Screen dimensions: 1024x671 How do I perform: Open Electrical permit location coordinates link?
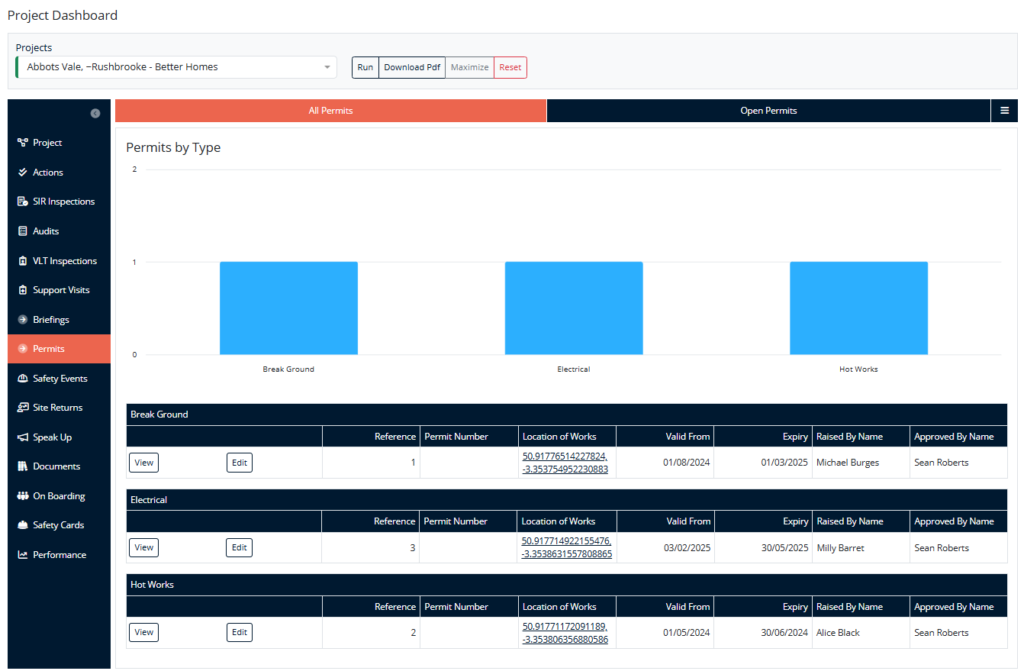point(567,548)
